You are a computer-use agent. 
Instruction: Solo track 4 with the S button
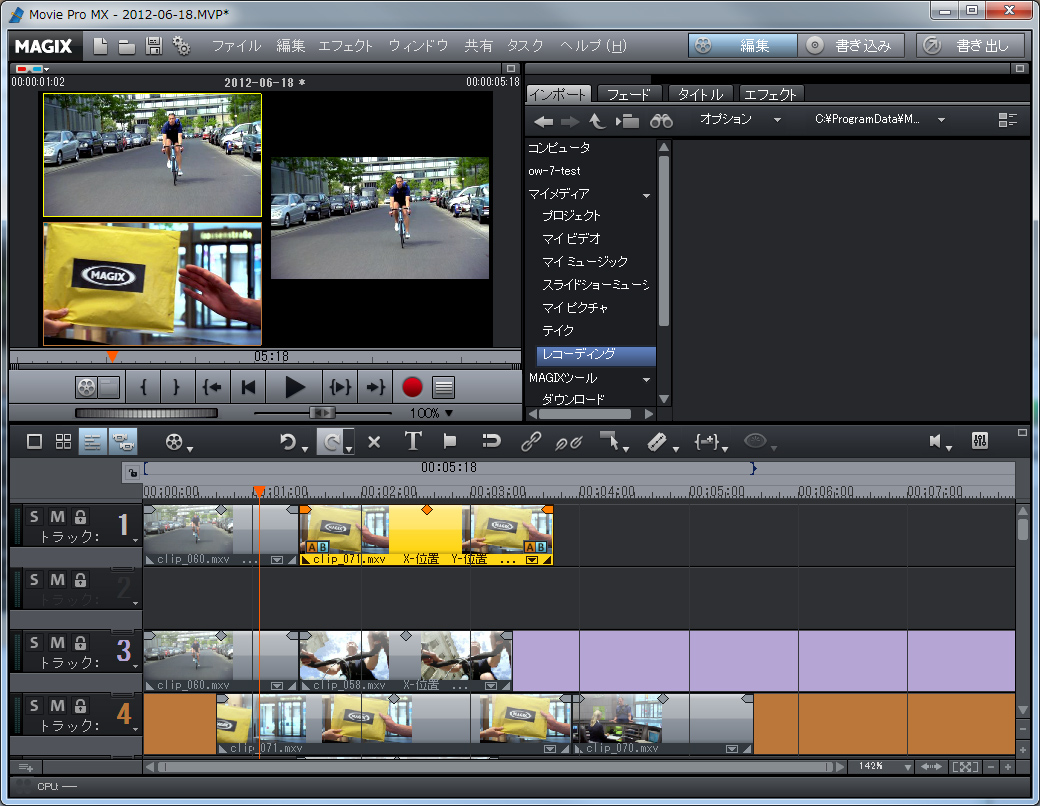(34, 706)
